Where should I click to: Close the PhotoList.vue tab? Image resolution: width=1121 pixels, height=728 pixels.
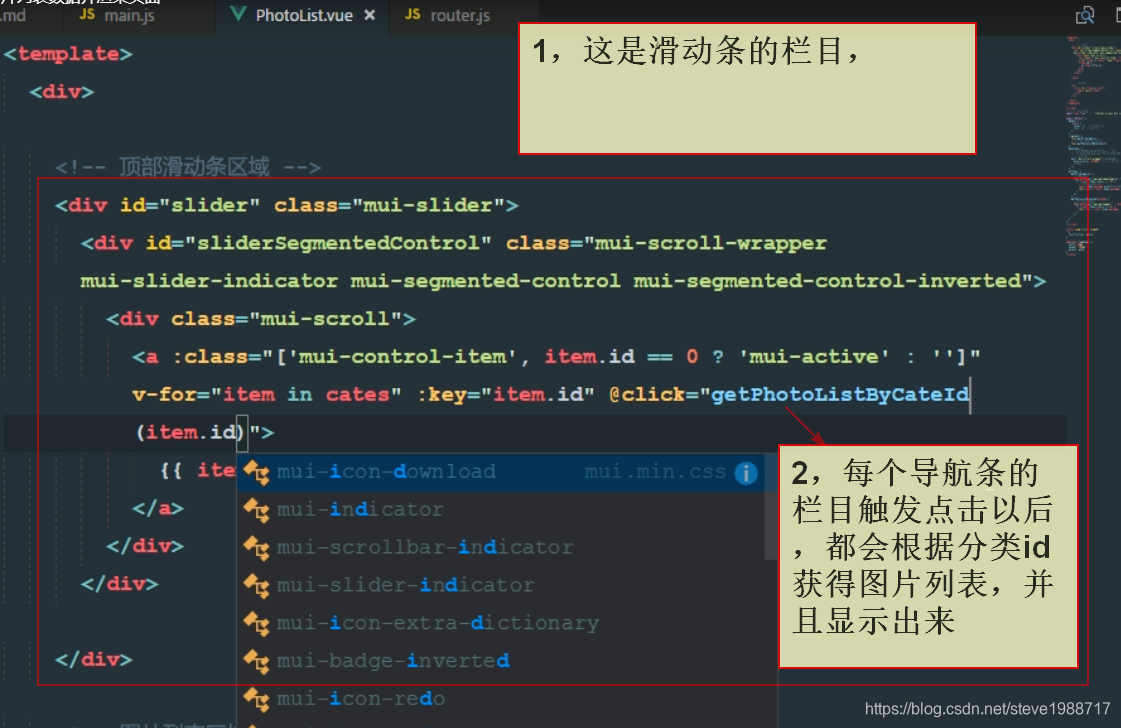[370, 15]
